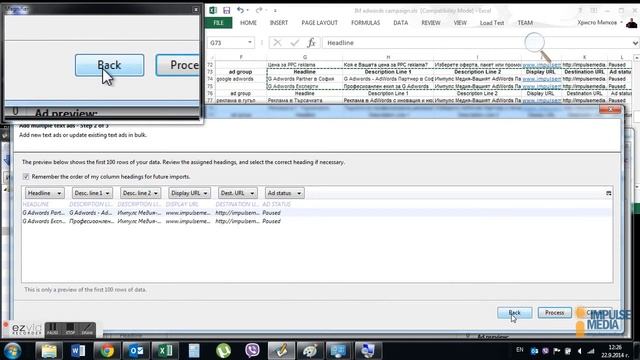Open Google Chrome from the taskbar
The height and width of the screenshot is (360, 640).
pyautogui.click(x=107, y=351)
